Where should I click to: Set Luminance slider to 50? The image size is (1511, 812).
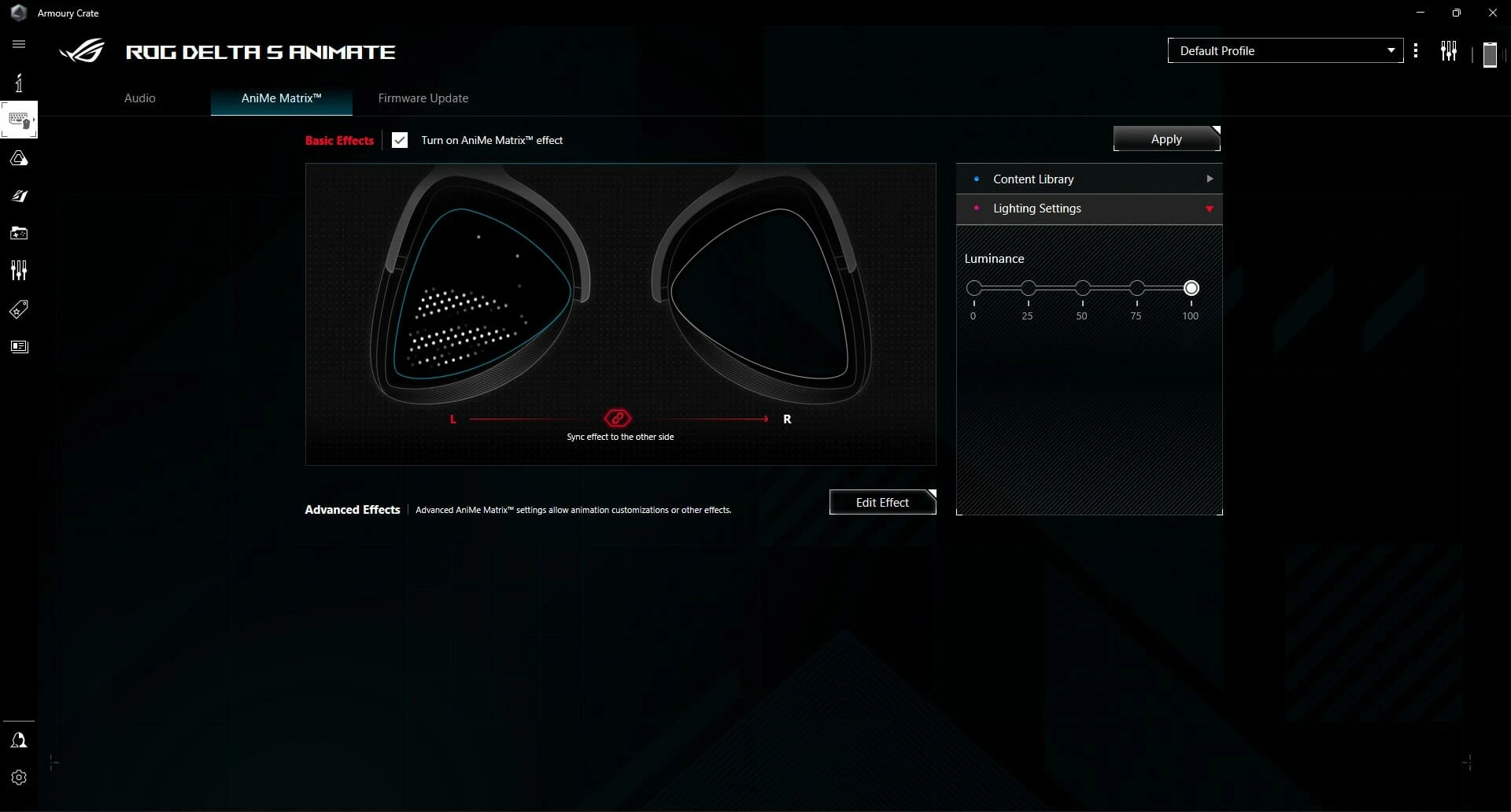[x=1083, y=288]
